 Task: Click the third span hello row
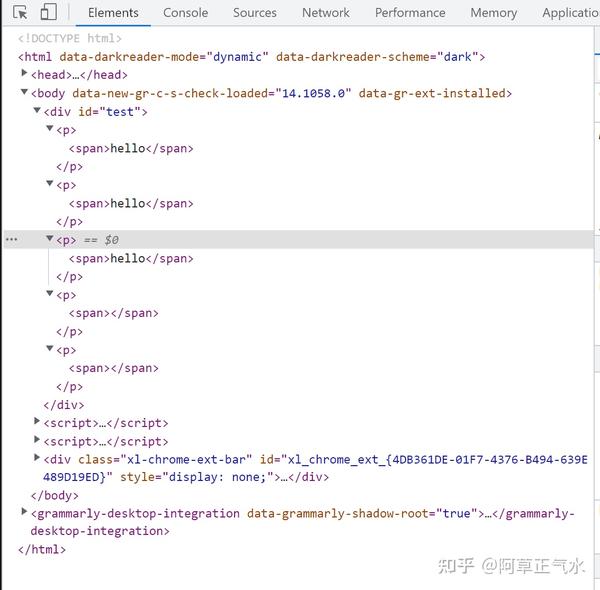click(x=131, y=258)
